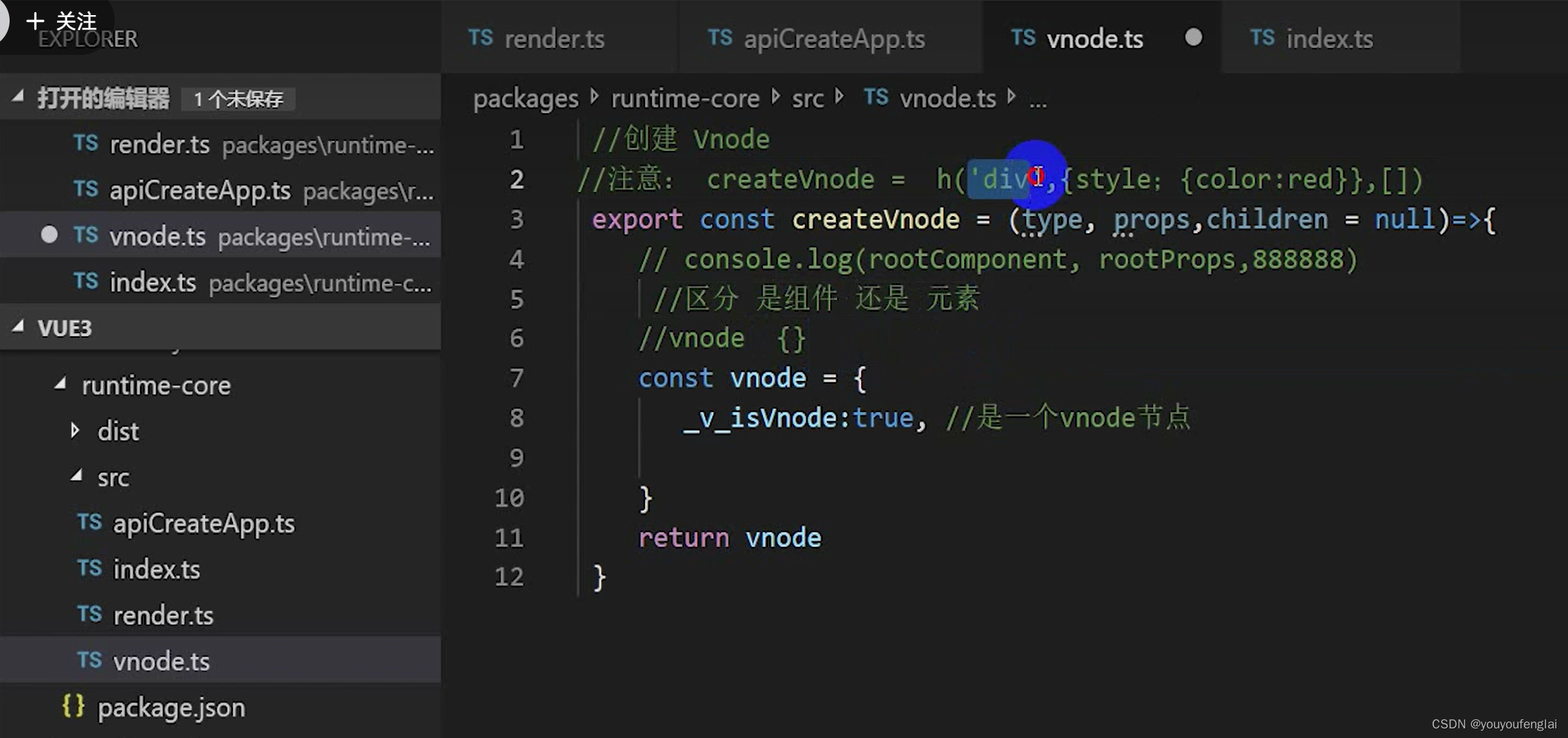Click the '//区分 是组件 还是 元素' comment
This screenshot has width=1568, height=738.
[817, 299]
